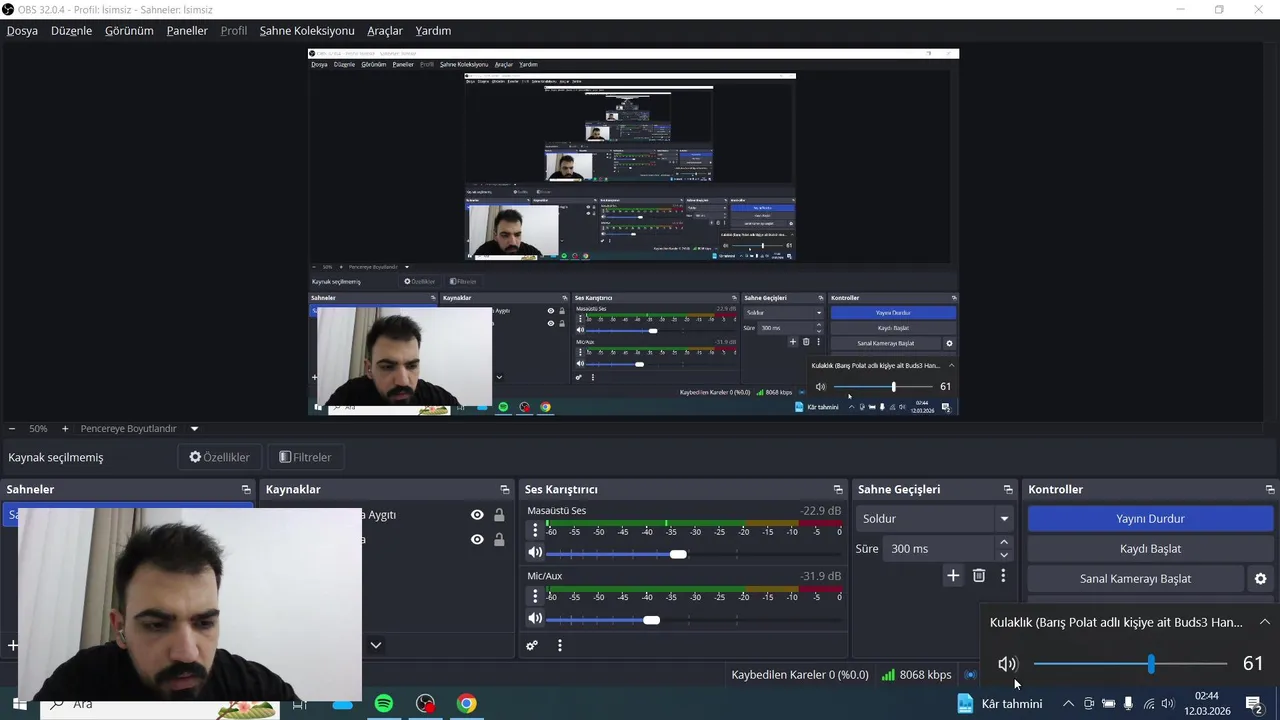Mute the Masaüstü Ses channel
This screenshot has height=720, width=1280.
535,553
